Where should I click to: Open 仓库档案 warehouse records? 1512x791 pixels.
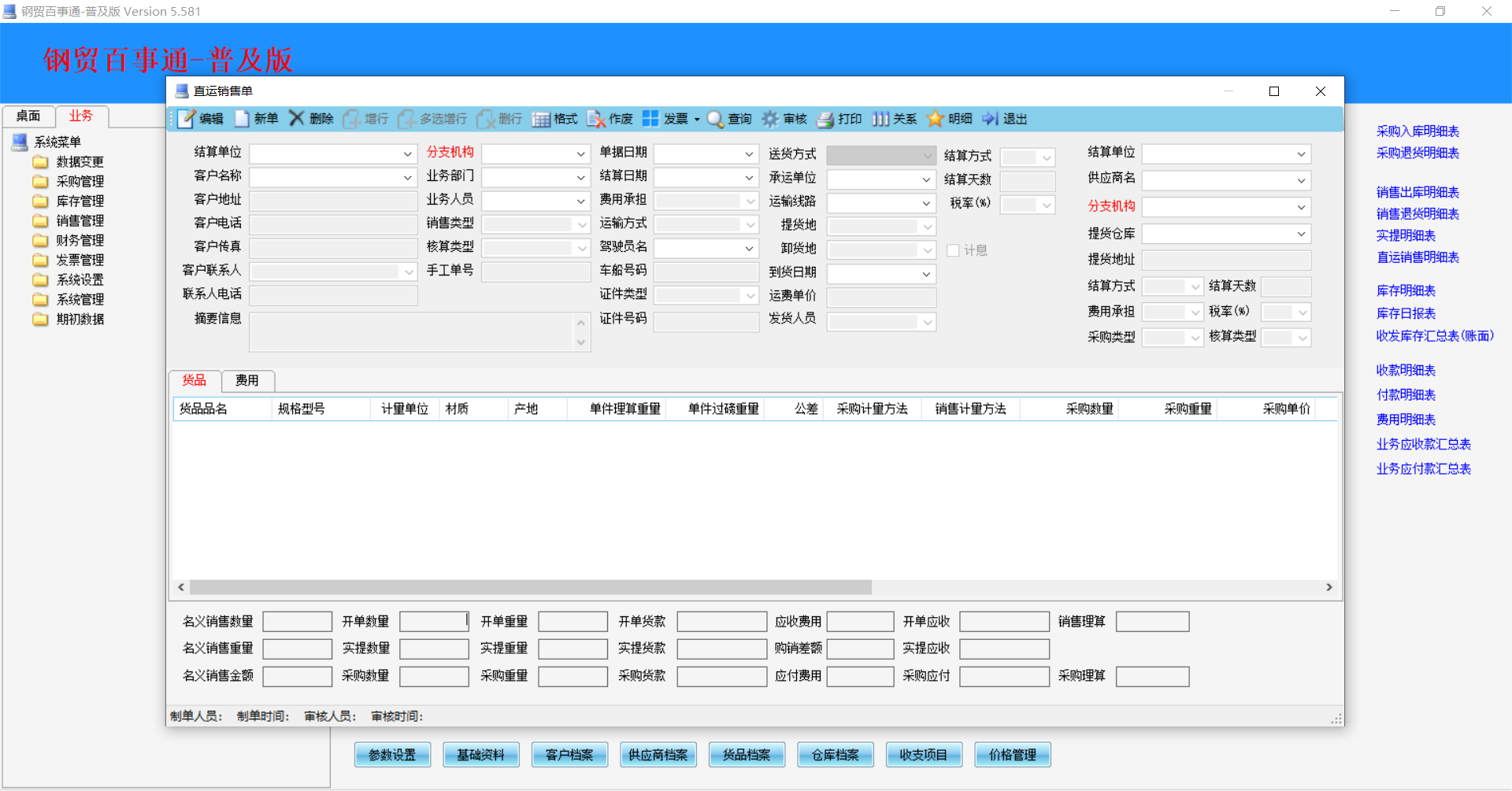[835, 755]
